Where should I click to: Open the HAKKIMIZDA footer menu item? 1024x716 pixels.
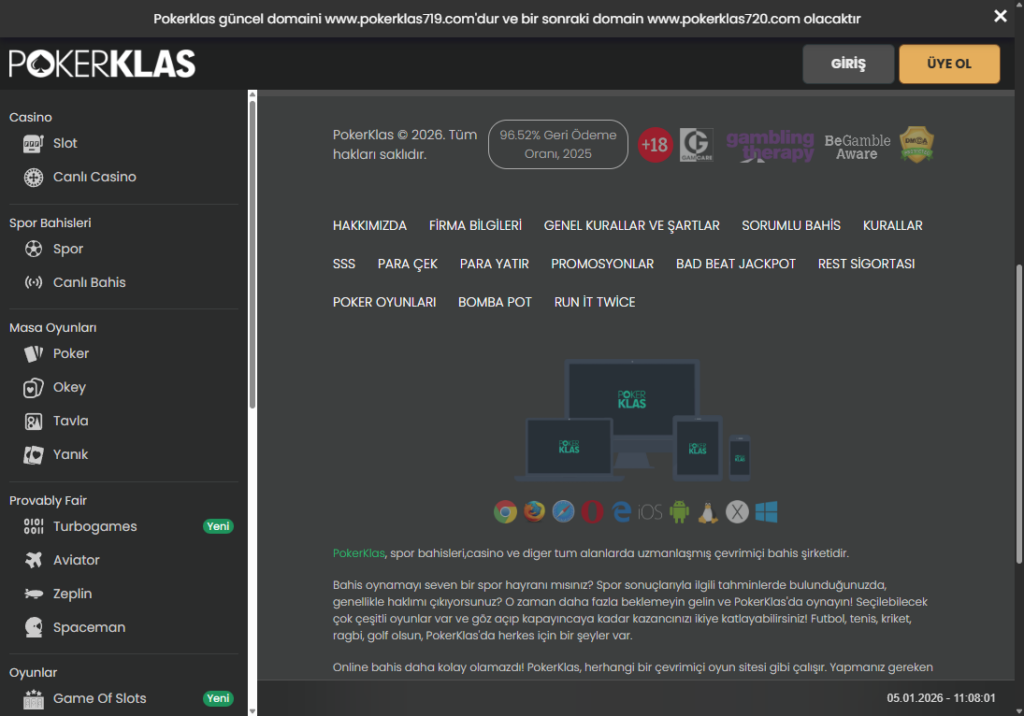370,226
